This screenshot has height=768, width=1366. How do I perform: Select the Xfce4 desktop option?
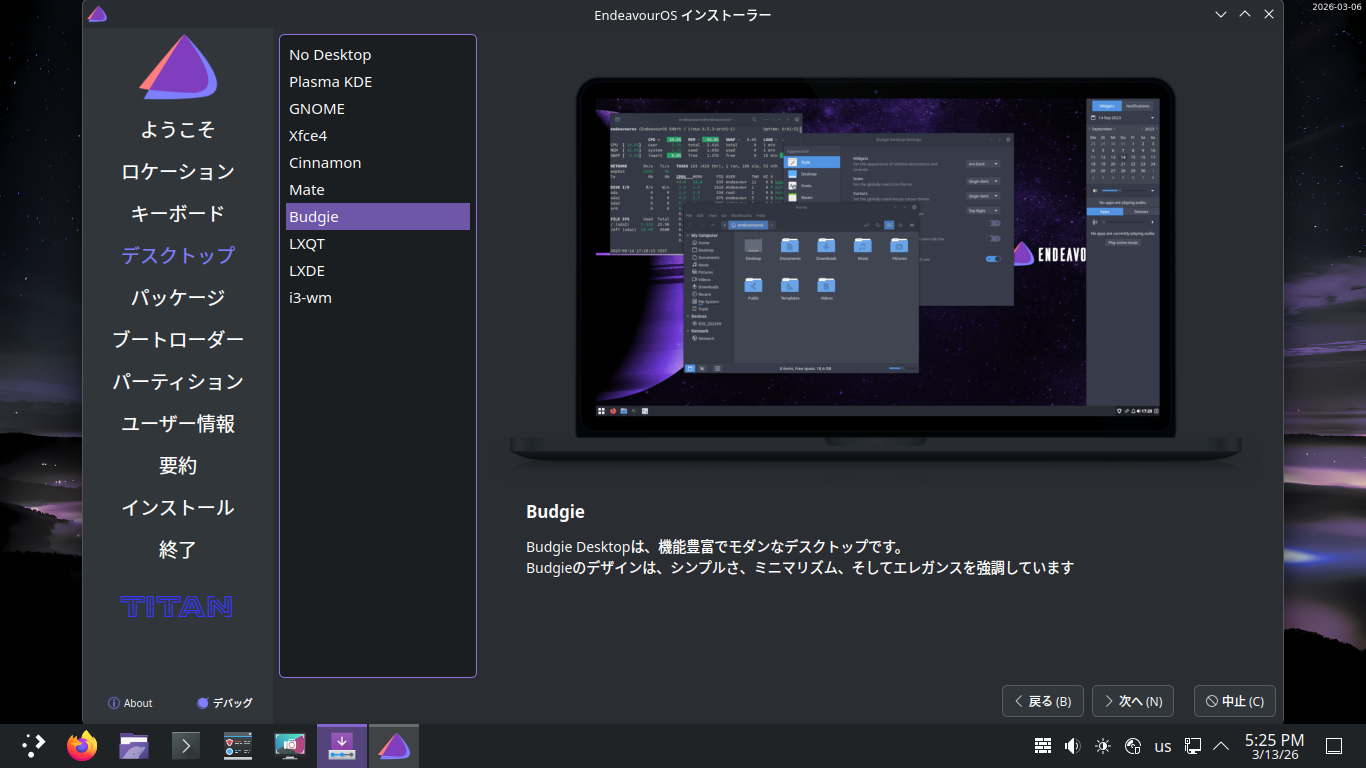tap(308, 136)
